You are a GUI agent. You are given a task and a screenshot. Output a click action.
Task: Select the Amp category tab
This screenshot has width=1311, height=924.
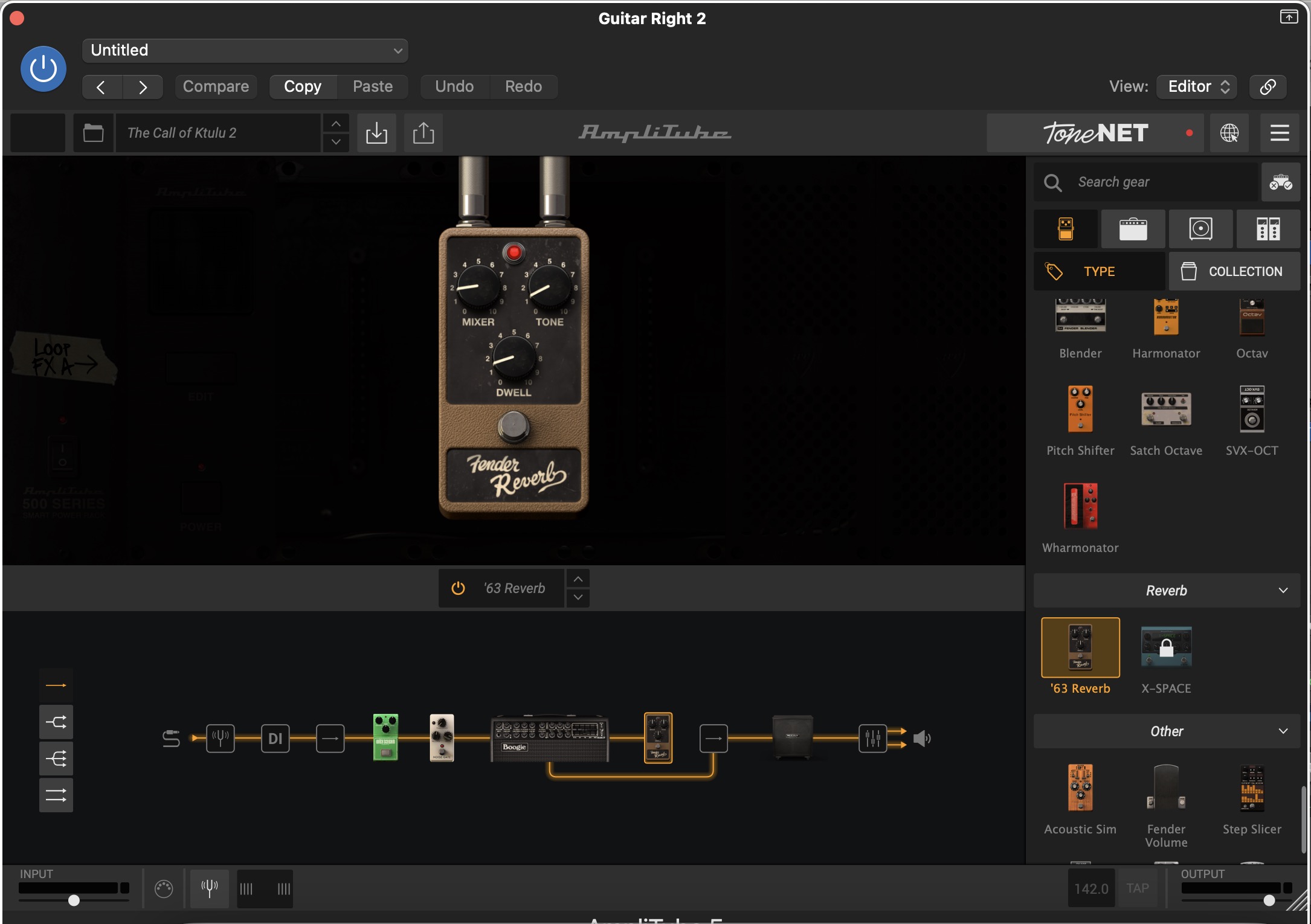[x=1133, y=229]
